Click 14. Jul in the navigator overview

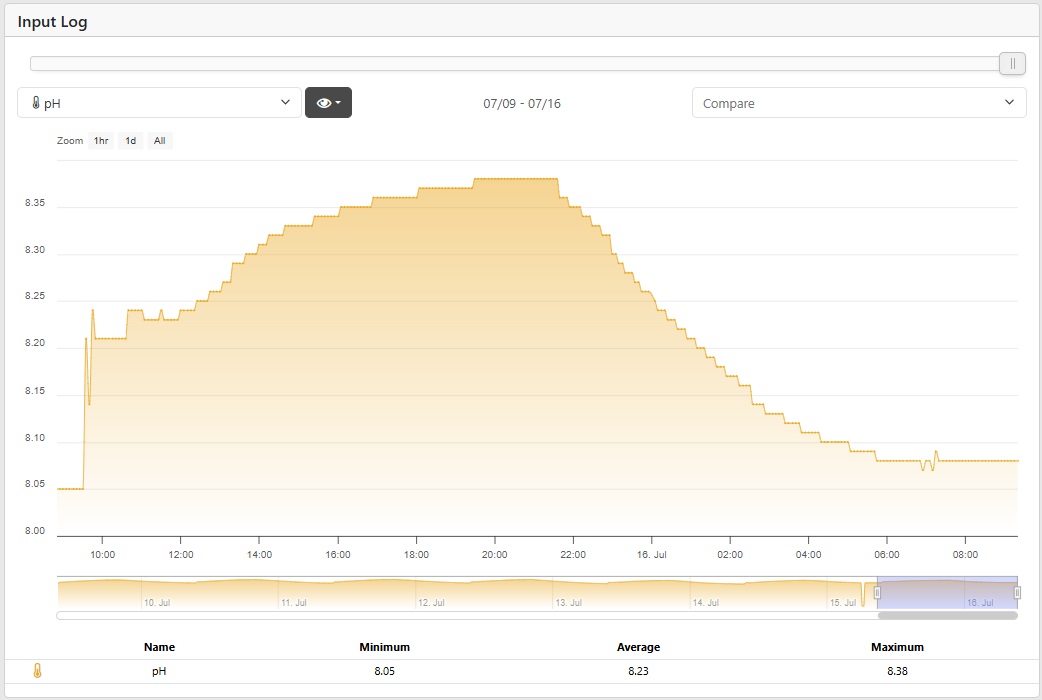(705, 603)
